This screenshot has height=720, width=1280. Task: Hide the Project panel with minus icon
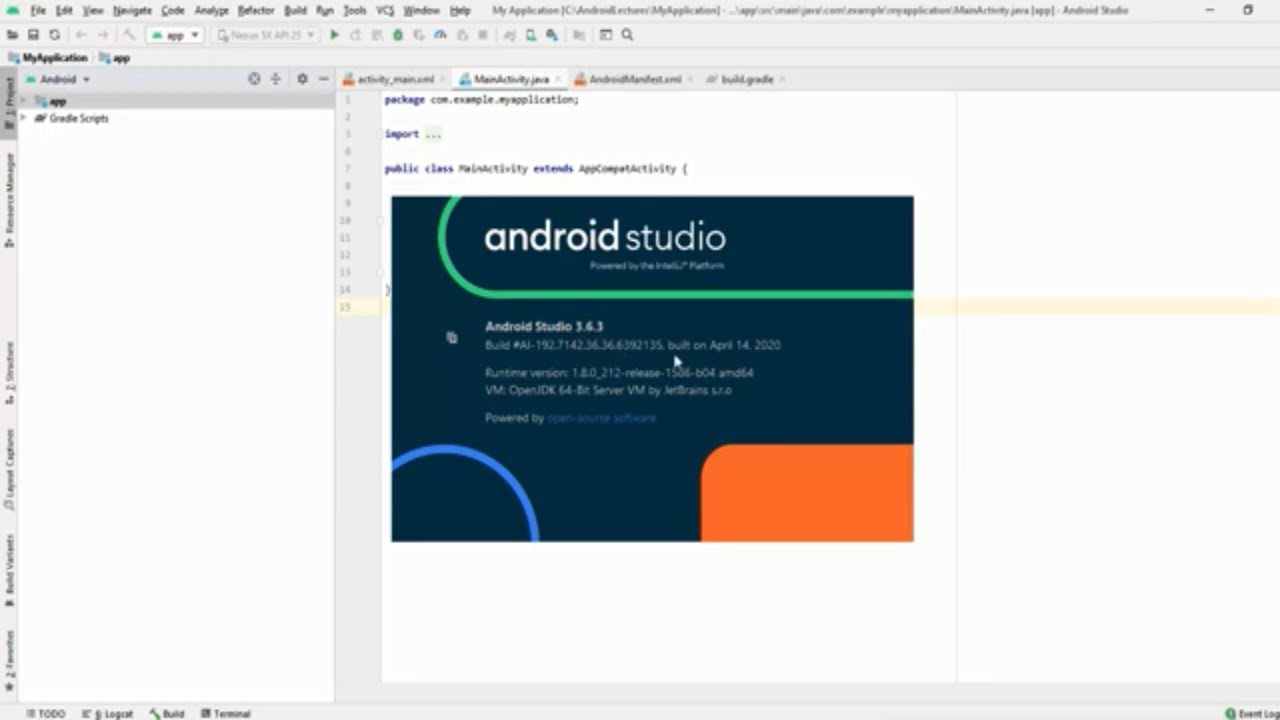323,79
